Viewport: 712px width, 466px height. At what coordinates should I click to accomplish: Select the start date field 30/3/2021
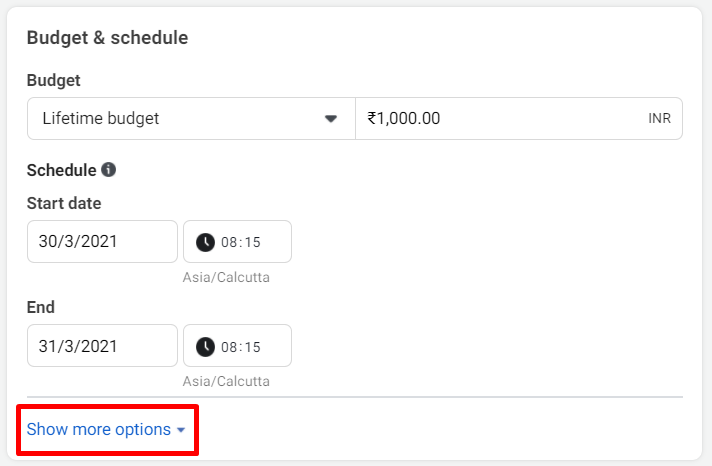coord(102,242)
